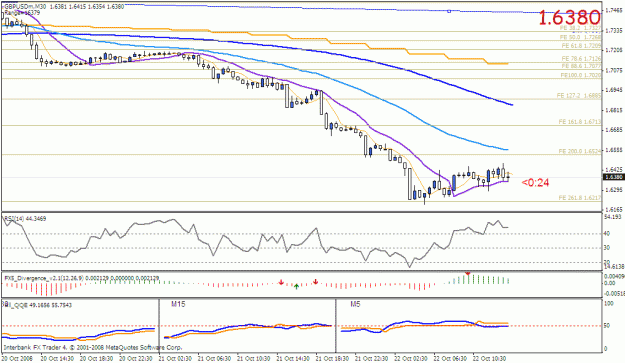Click the large red 1.6380 price display
The width and height of the screenshot is (625, 363).
point(569,18)
